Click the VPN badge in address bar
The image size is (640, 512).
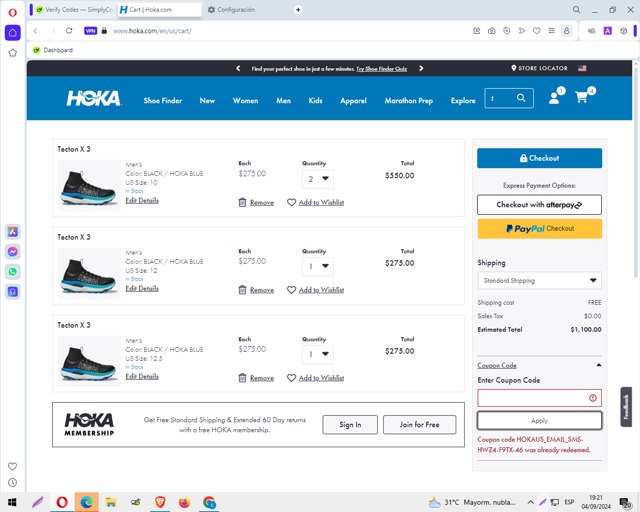(x=90, y=31)
